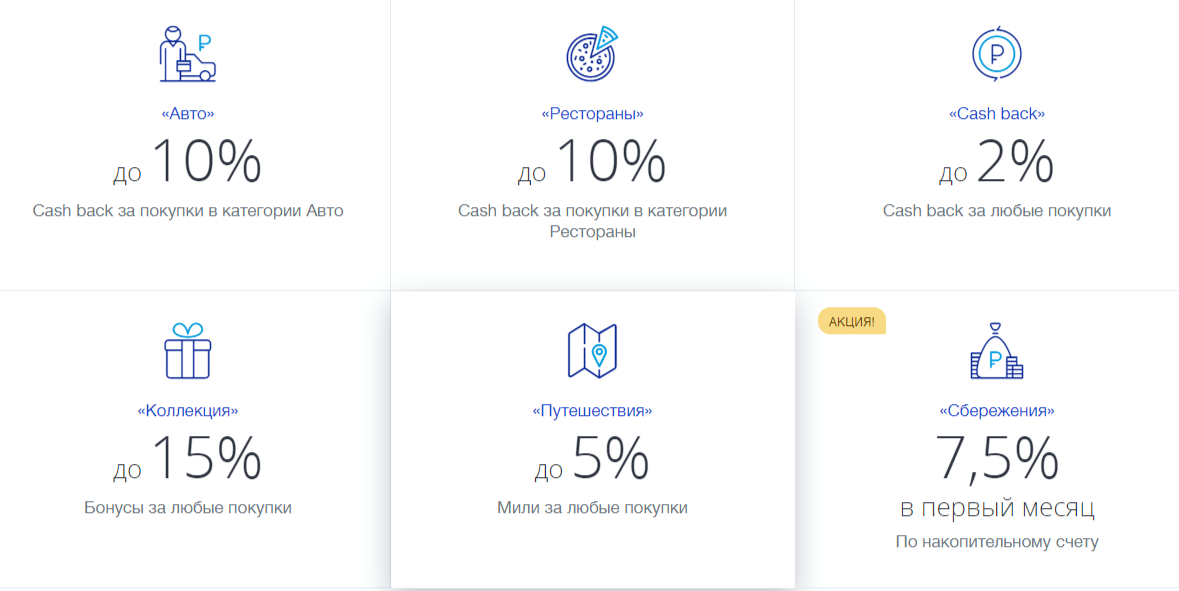Viewport: 1179px width, 591px height.
Task: Click the 2% cash back figure
Action: tap(1015, 163)
